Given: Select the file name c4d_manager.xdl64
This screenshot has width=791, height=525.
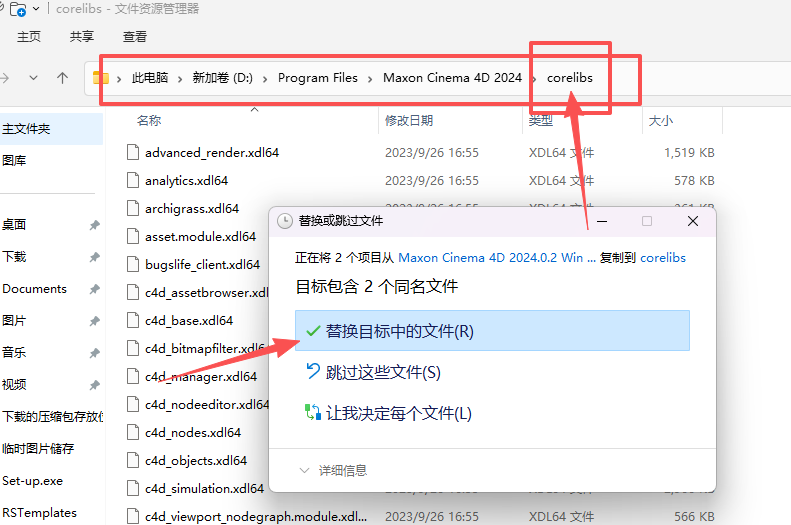Looking at the screenshot, I should [201, 376].
